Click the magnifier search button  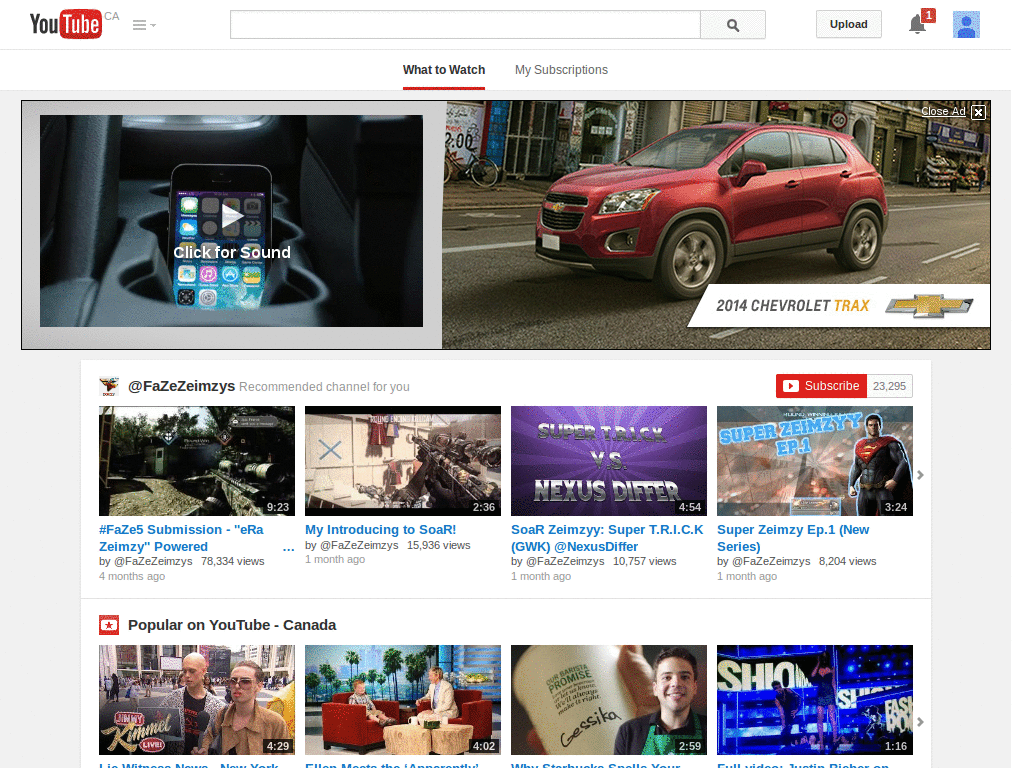733,25
